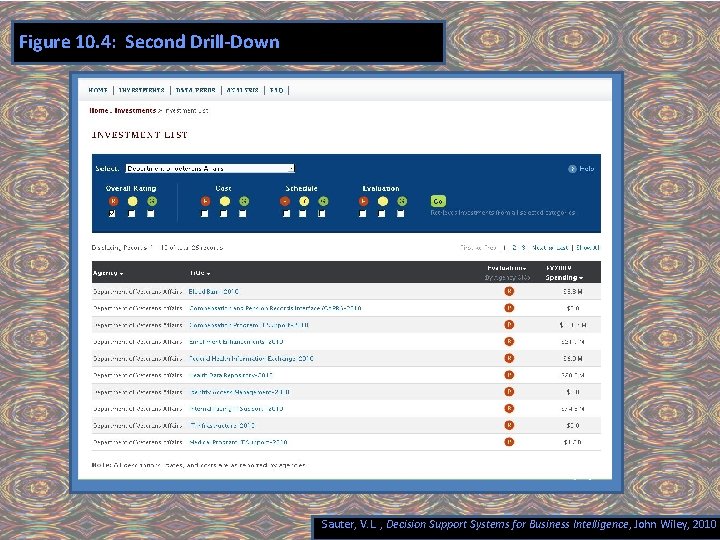Click the Help link
720x540 pixels.
[587, 169]
